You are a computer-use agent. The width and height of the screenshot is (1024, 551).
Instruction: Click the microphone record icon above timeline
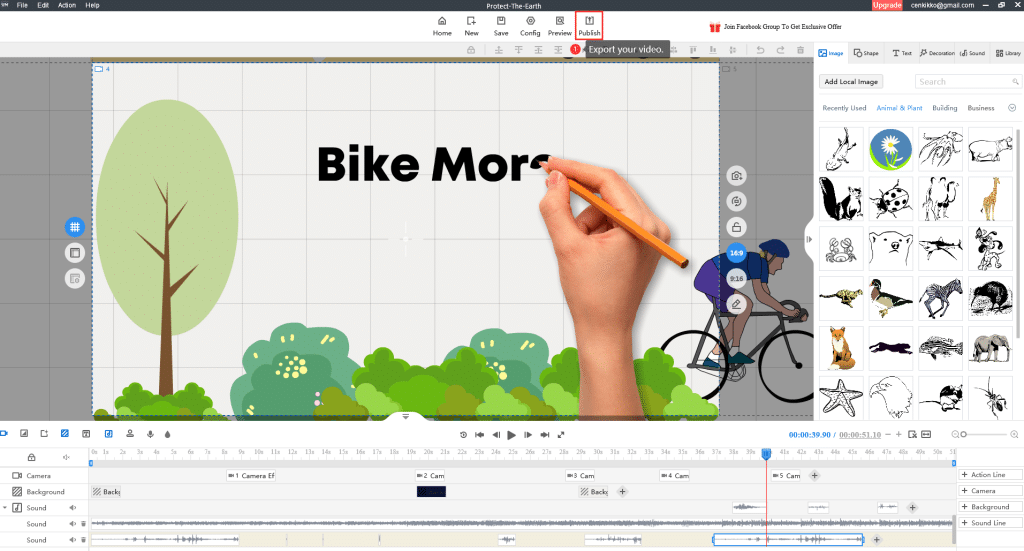tap(150, 434)
